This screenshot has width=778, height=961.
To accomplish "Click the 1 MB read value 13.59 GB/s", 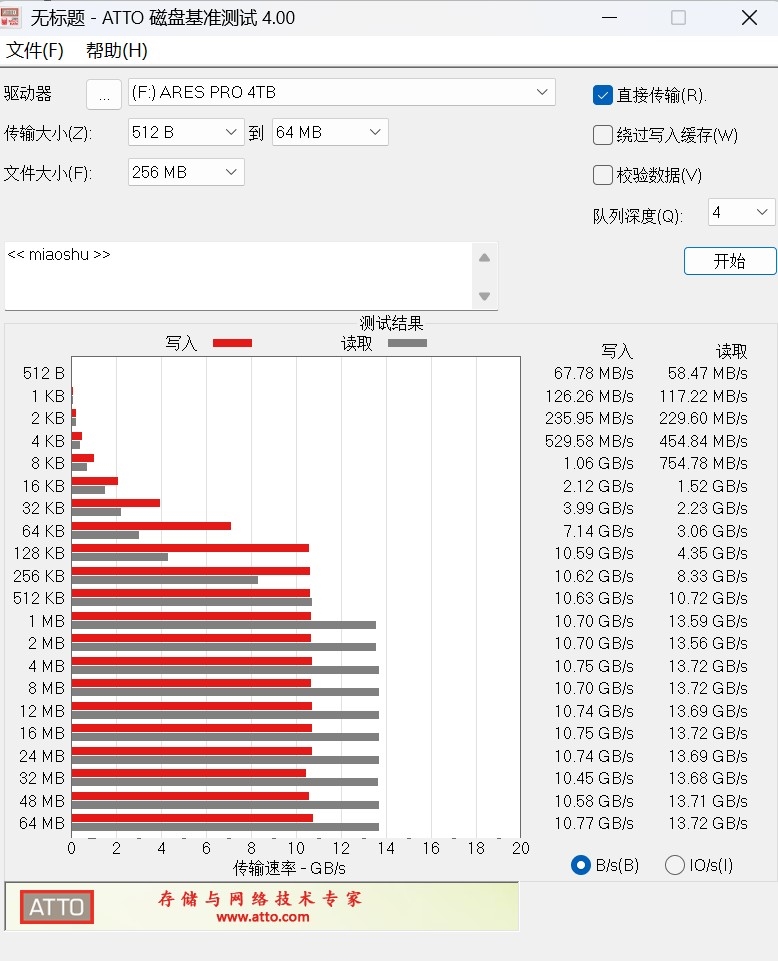I will click(x=707, y=621).
